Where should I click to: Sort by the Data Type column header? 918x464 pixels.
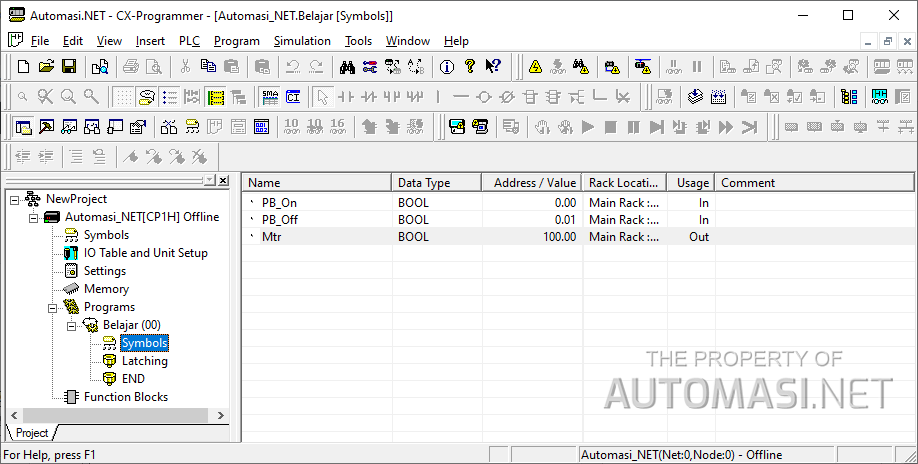pos(436,183)
